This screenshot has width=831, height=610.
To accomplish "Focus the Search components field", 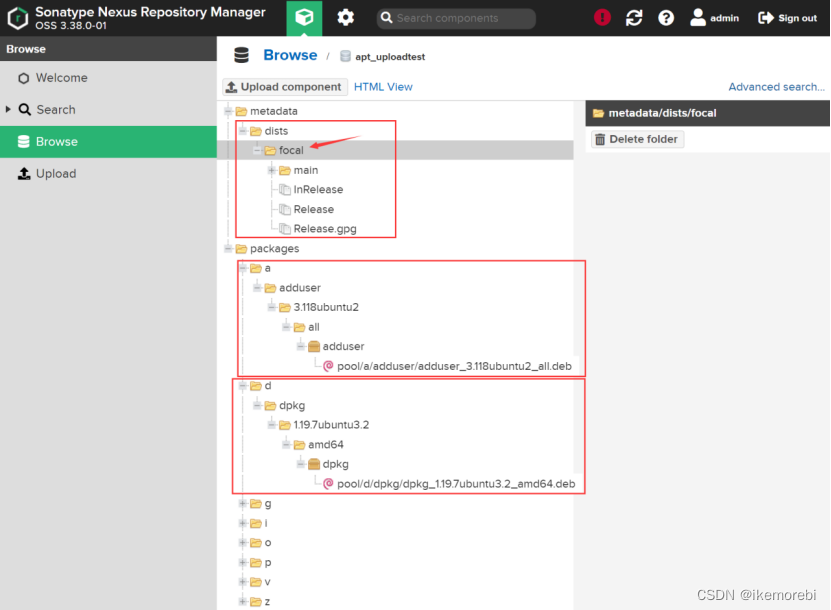I will (456, 18).
